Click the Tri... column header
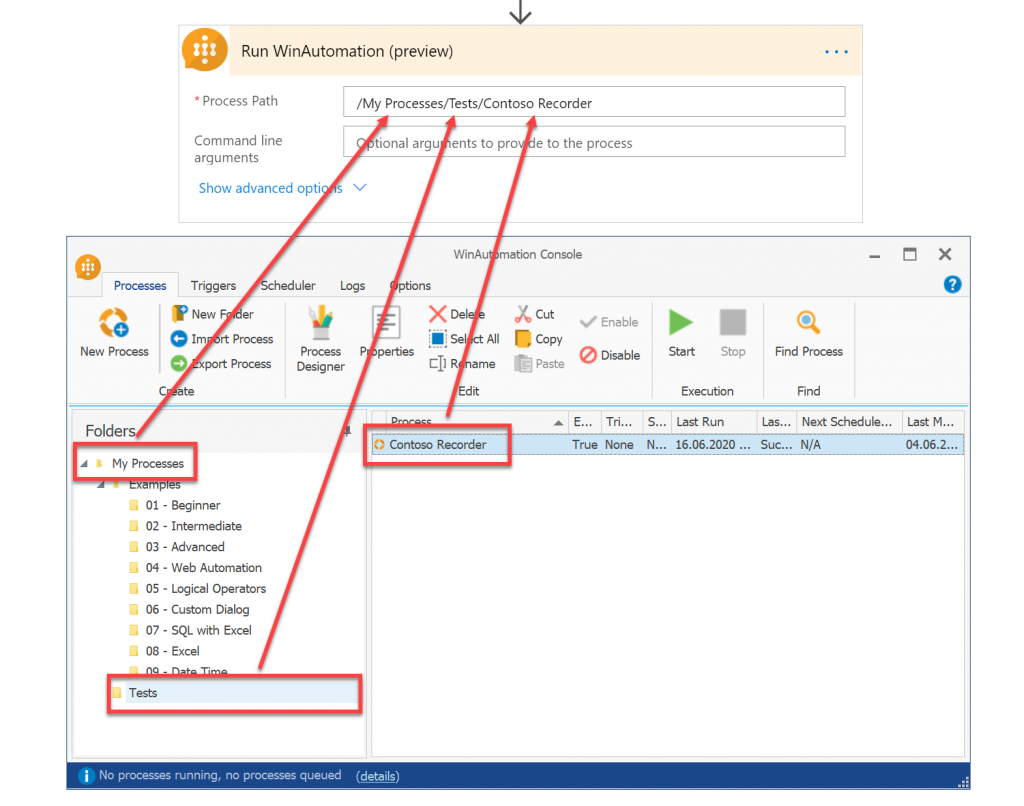The image size is (1024, 806). pyautogui.click(x=621, y=422)
